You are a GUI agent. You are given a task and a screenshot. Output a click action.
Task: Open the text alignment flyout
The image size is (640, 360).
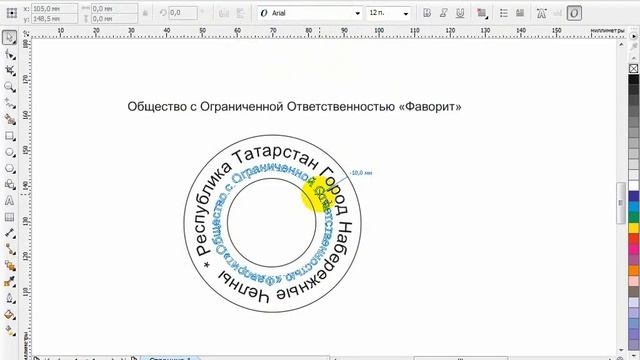coord(482,13)
